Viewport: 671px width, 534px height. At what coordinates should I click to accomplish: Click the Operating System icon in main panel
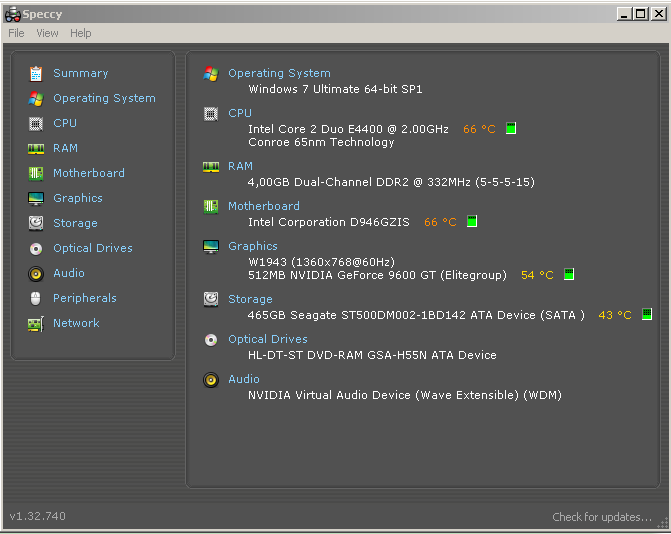click(x=211, y=74)
